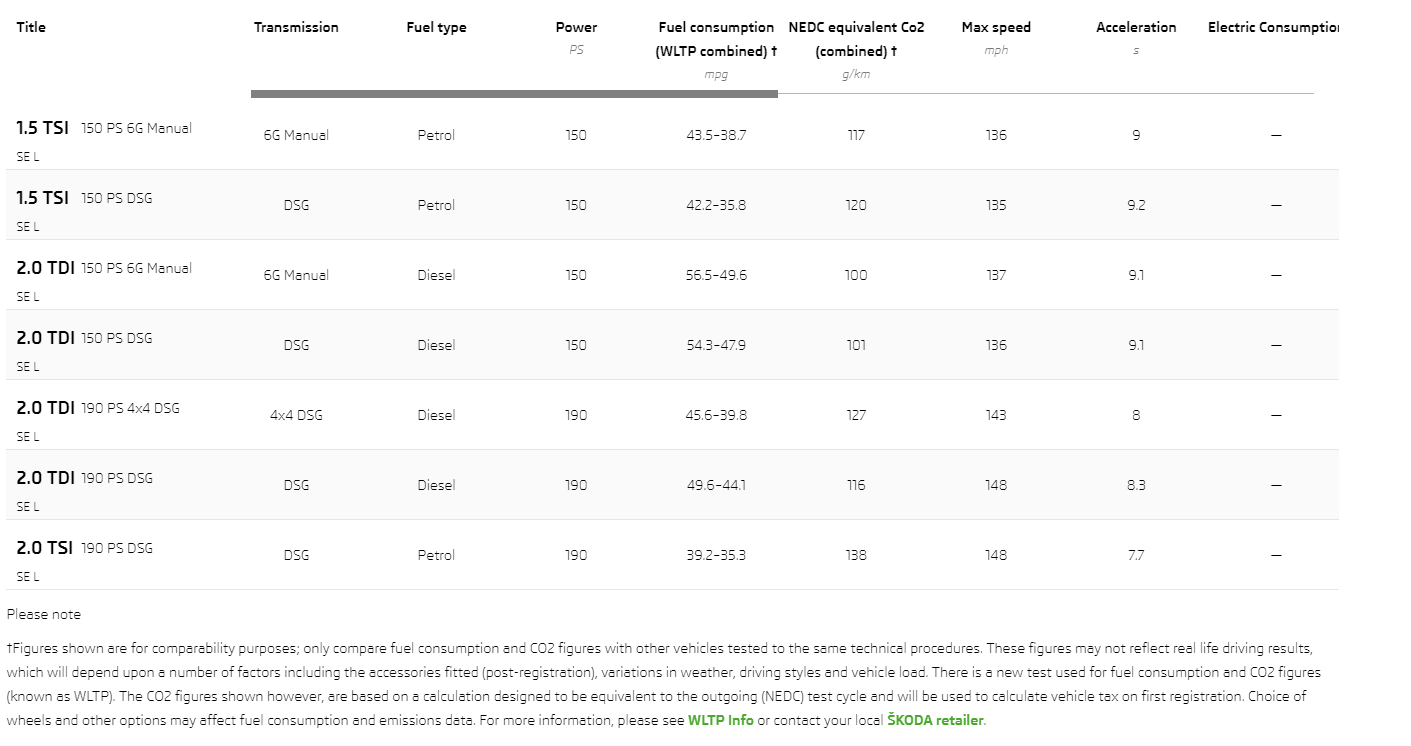Select the Fuel type column header
This screenshot has height=746, width=1411.
[x=436, y=28]
